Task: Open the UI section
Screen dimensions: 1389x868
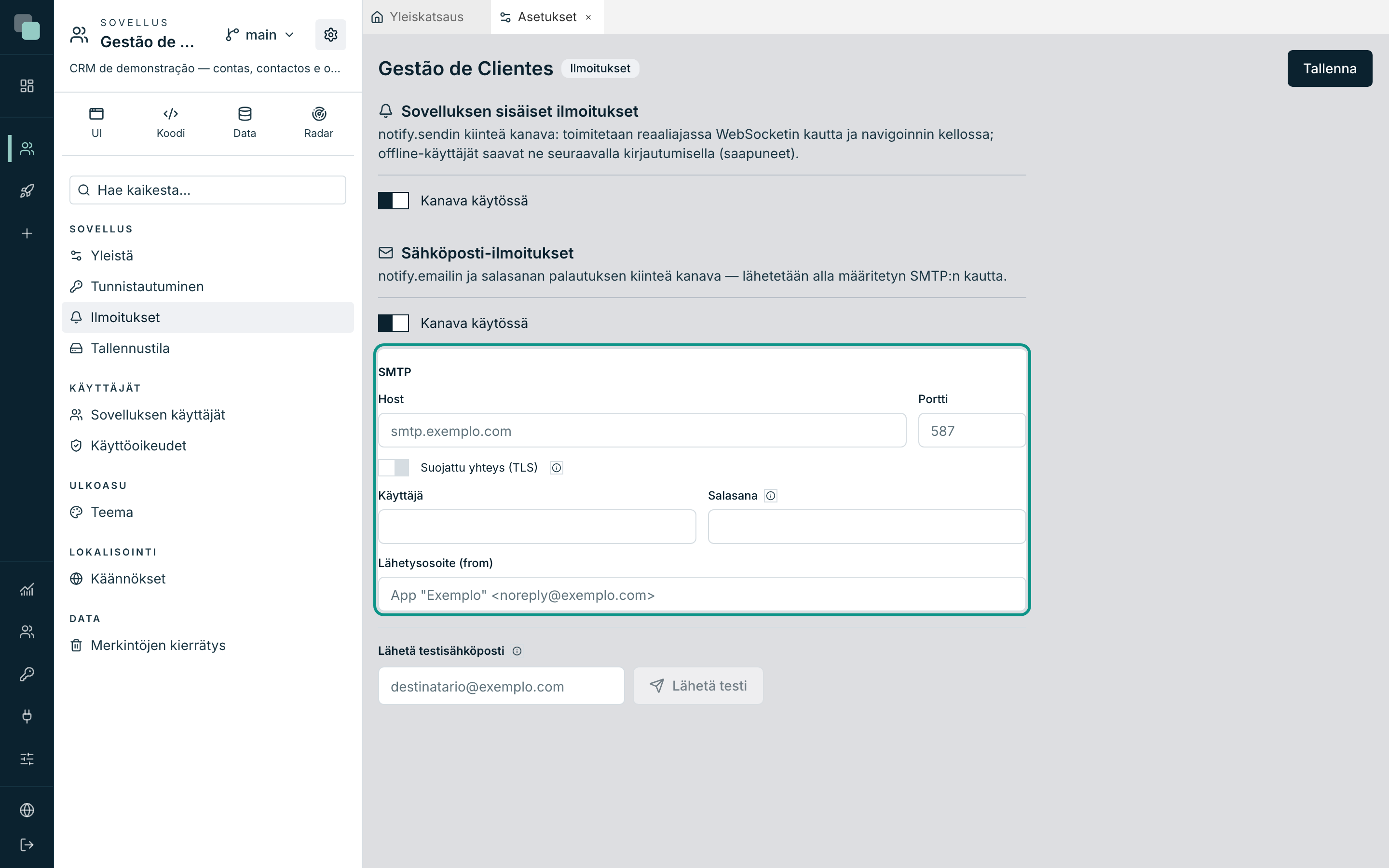Action: coord(96,122)
